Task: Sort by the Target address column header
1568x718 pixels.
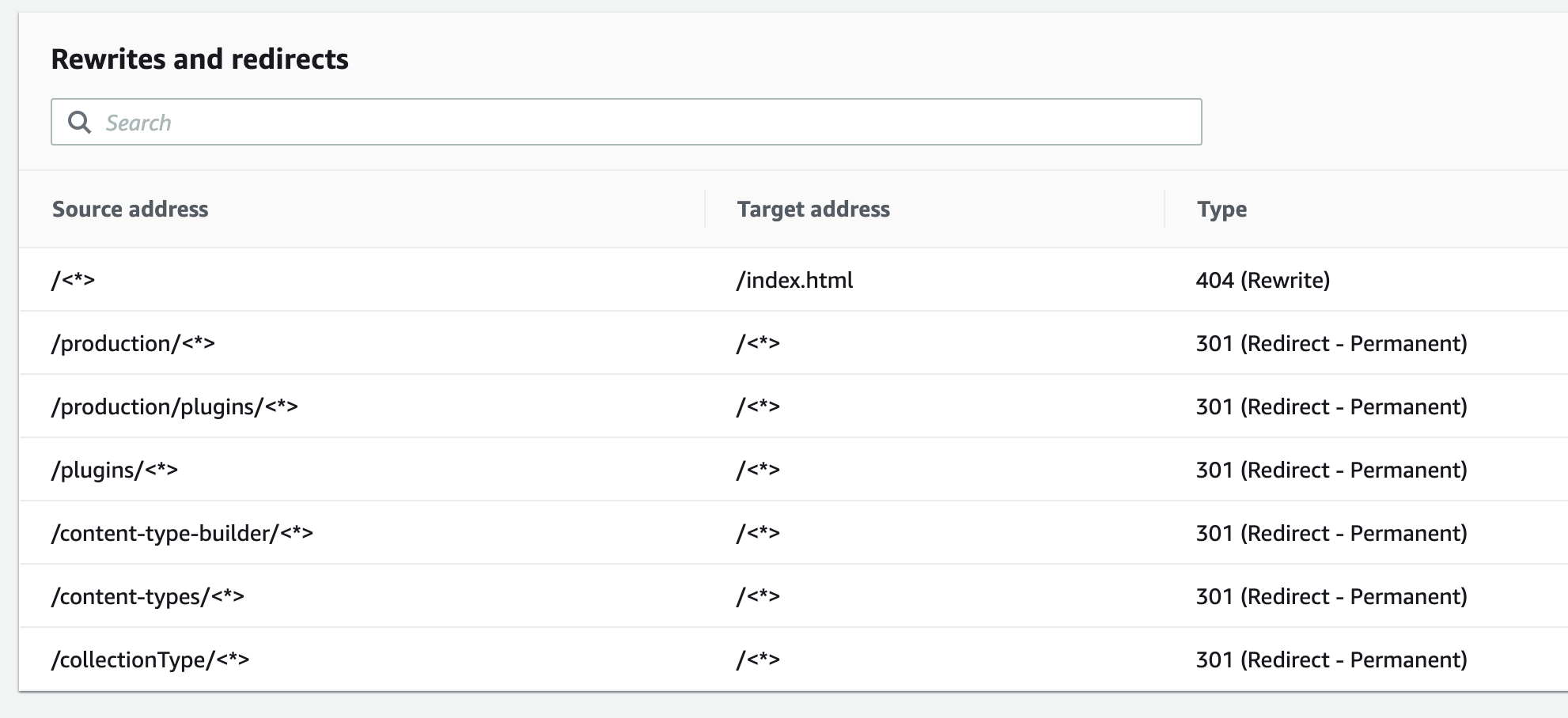Action: 812,209
